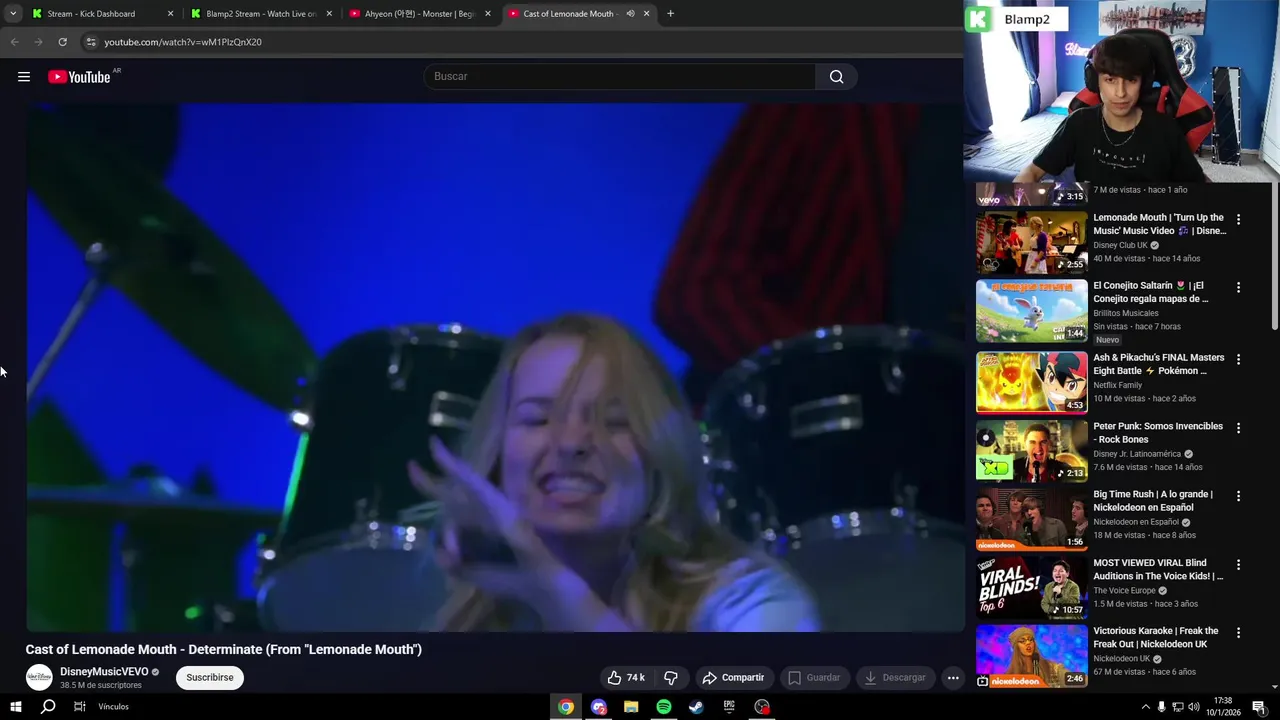Click the site info icon in address bar
1280x720 pixels.
coord(91,42)
